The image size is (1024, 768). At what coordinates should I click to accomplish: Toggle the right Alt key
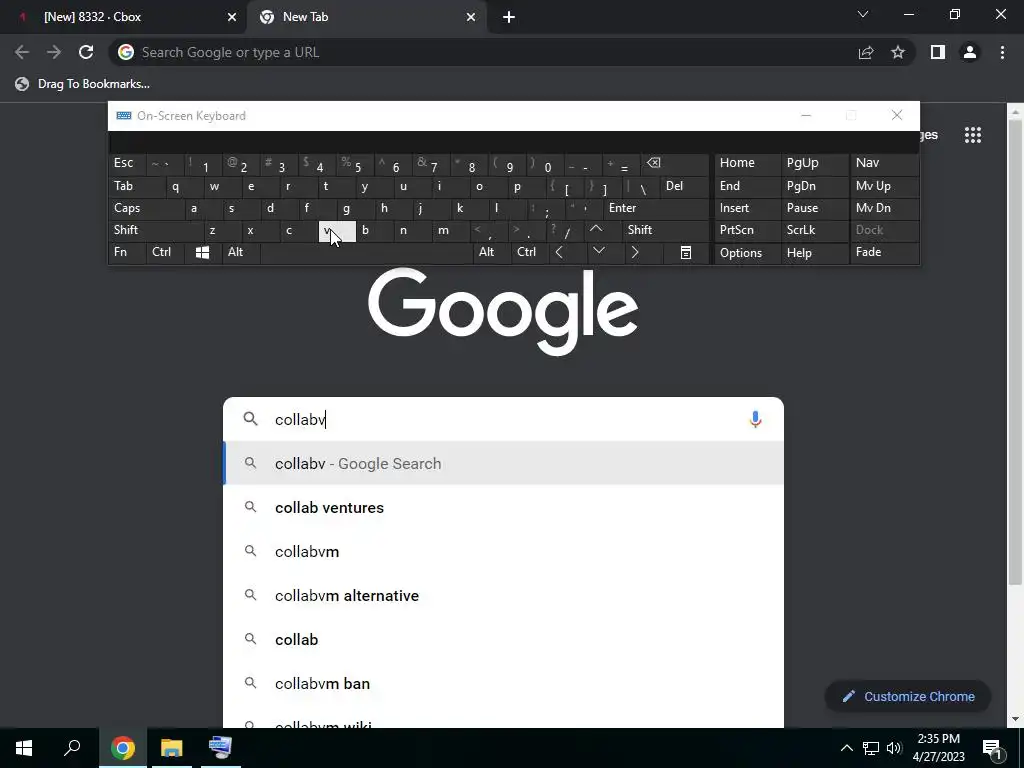click(x=491, y=253)
